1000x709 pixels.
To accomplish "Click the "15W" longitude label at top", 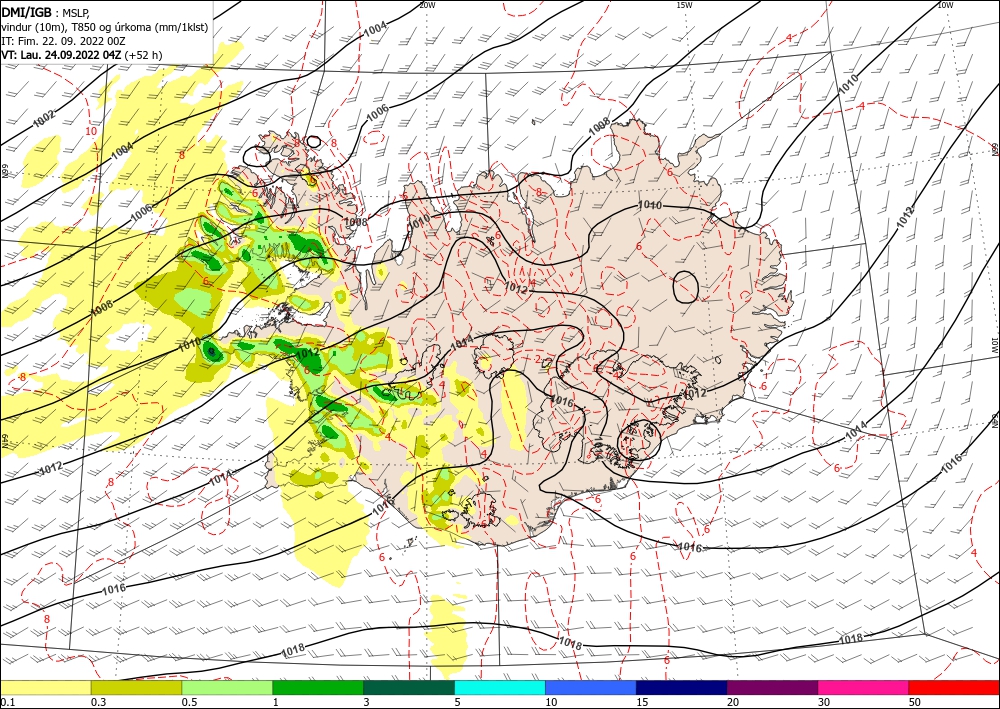I will pos(684,5).
